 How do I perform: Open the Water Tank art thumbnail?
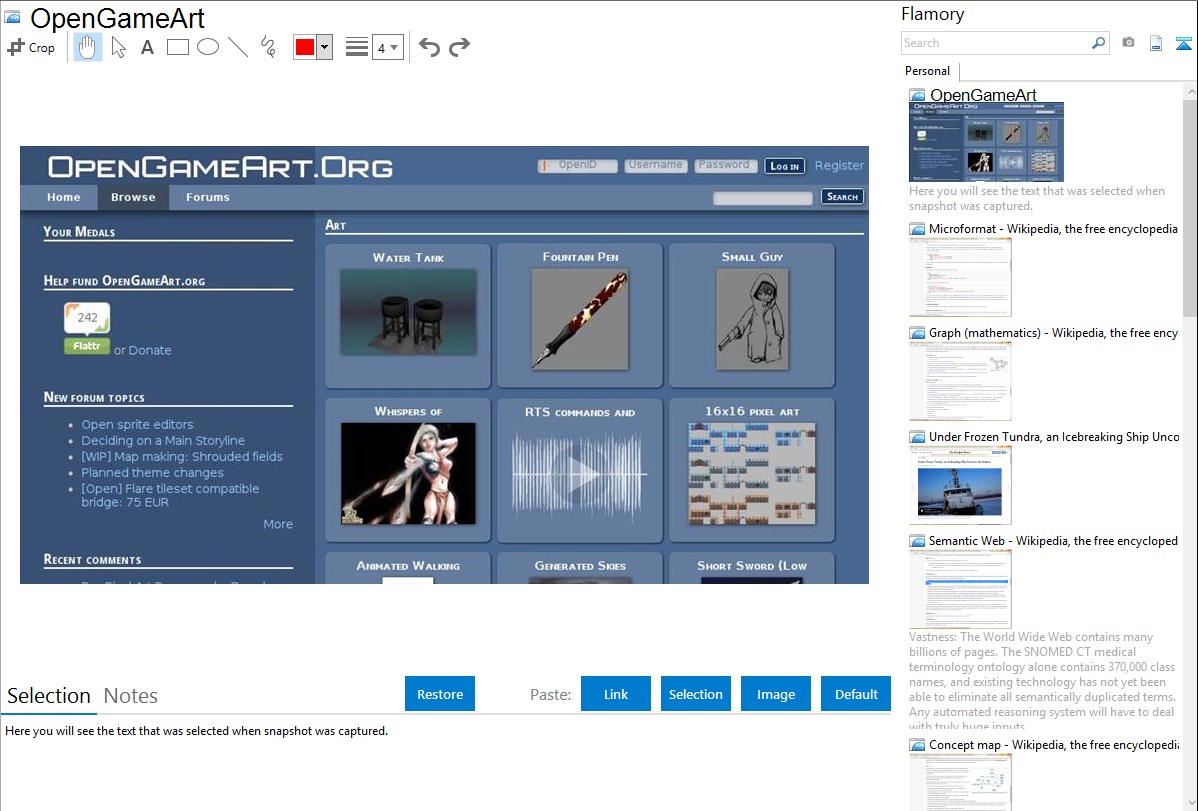(x=408, y=312)
